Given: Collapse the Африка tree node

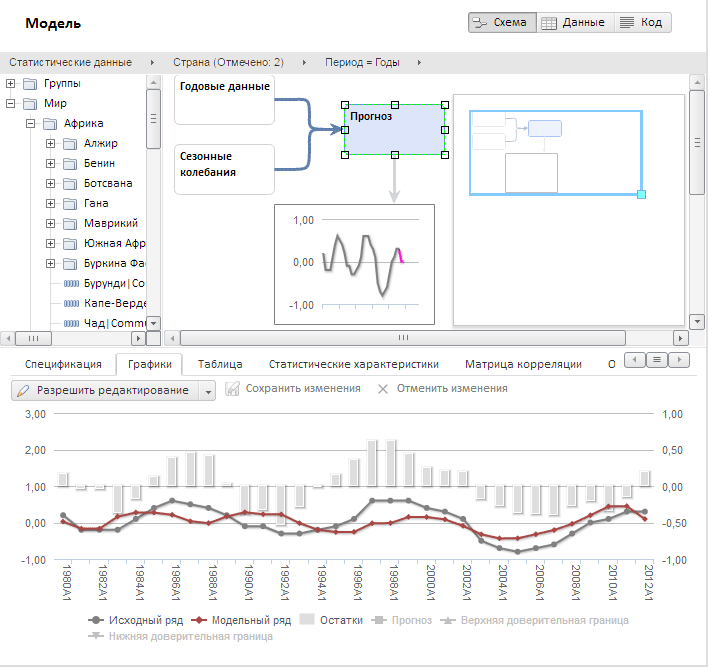Looking at the screenshot, I should [x=31, y=124].
